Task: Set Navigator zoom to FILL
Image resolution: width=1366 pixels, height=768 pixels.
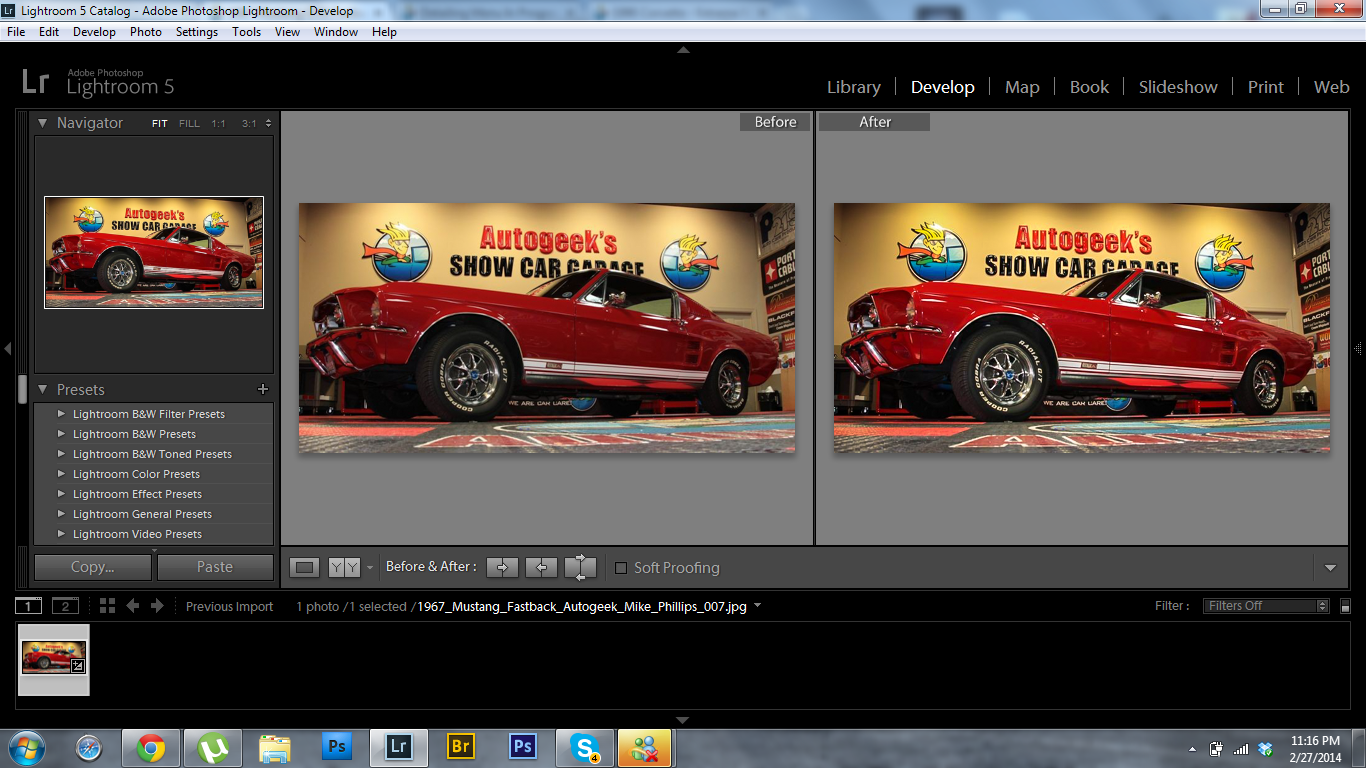Action: (x=189, y=124)
